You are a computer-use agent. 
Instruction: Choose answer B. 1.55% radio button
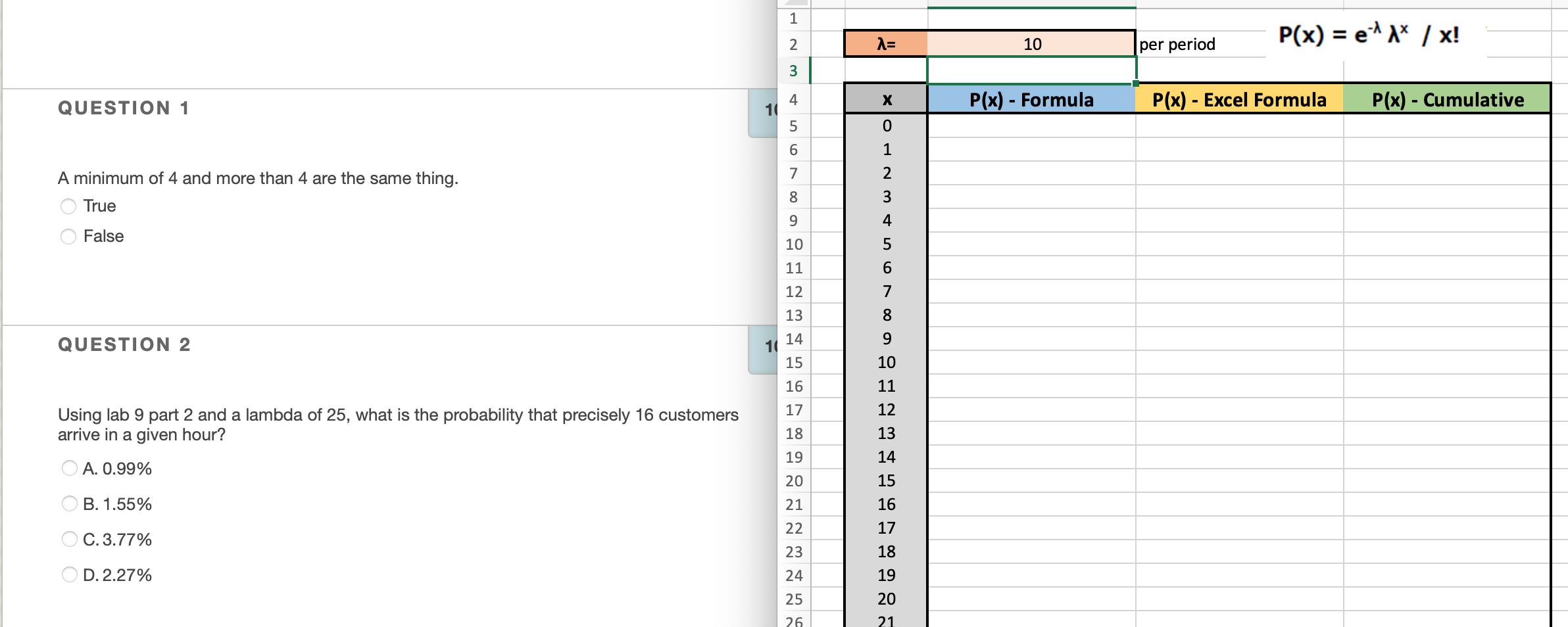[x=69, y=503]
